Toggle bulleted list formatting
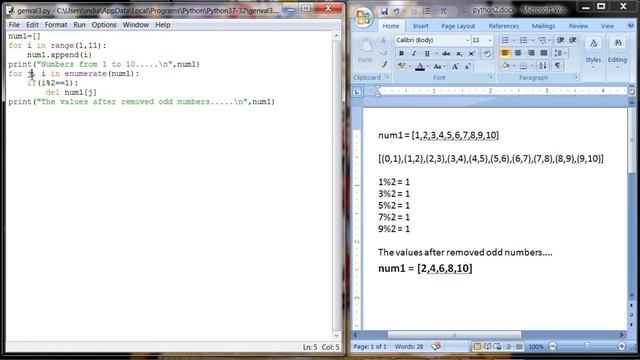The image size is (640, 360). pyautogui.click(x=505, y=40)
